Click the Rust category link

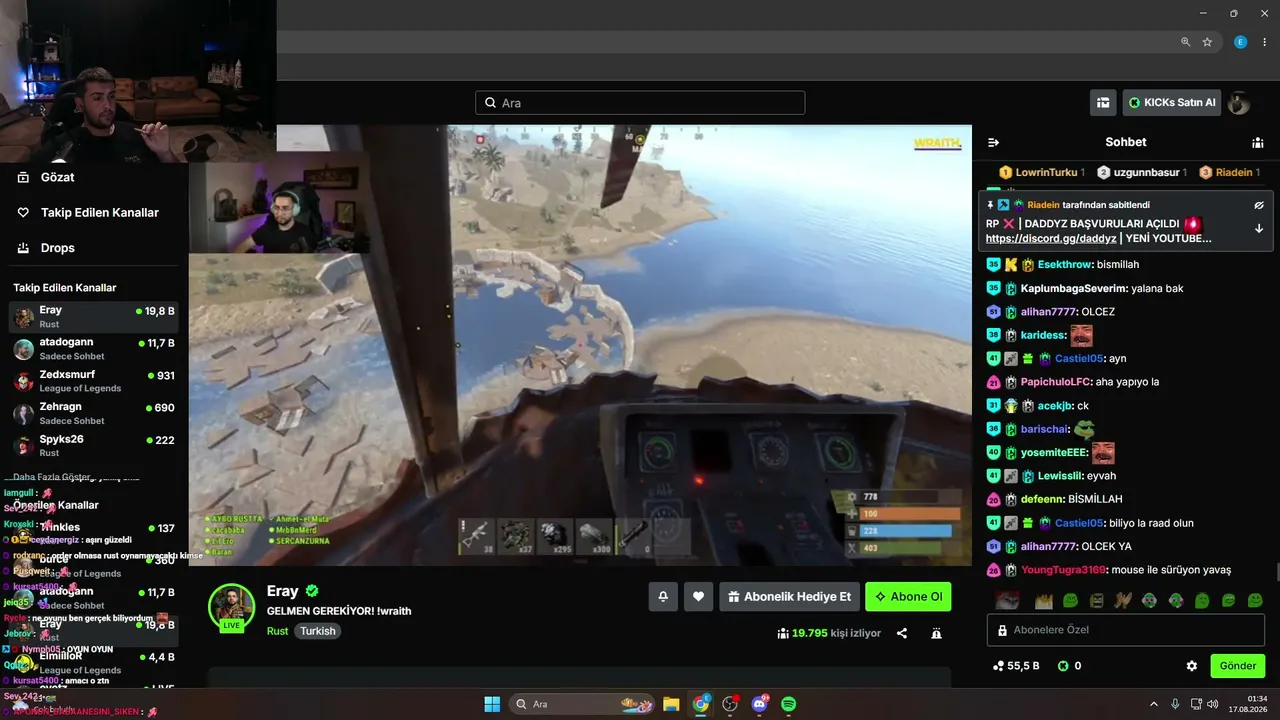(x=277, y=631)
